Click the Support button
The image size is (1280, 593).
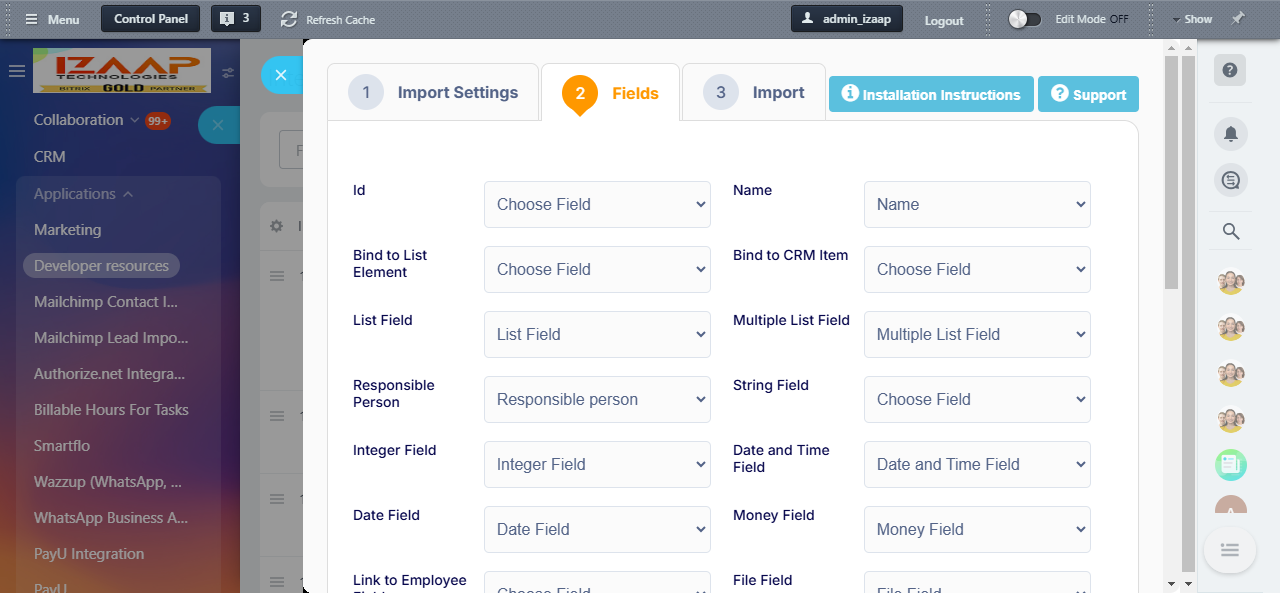1088,94
